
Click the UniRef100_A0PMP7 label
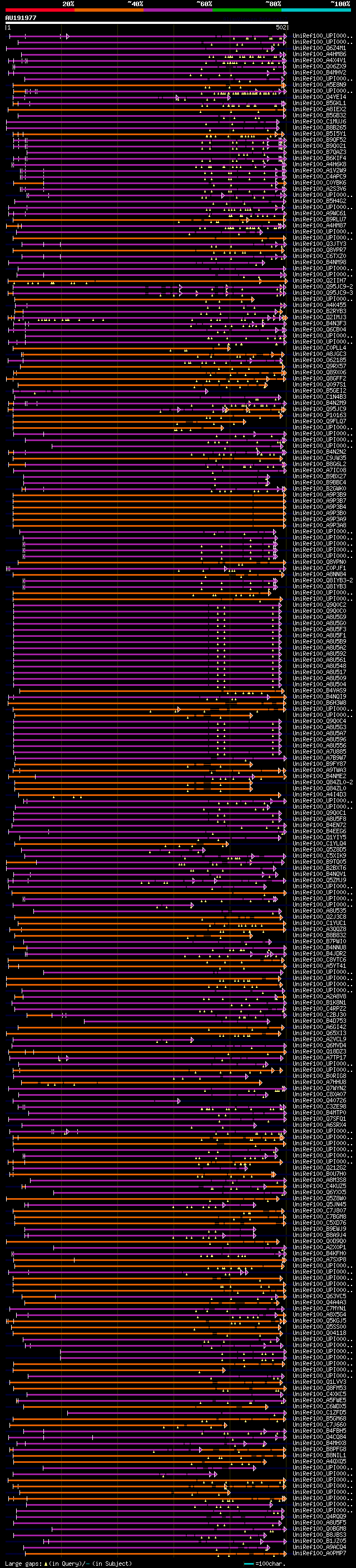point(319,1554)
